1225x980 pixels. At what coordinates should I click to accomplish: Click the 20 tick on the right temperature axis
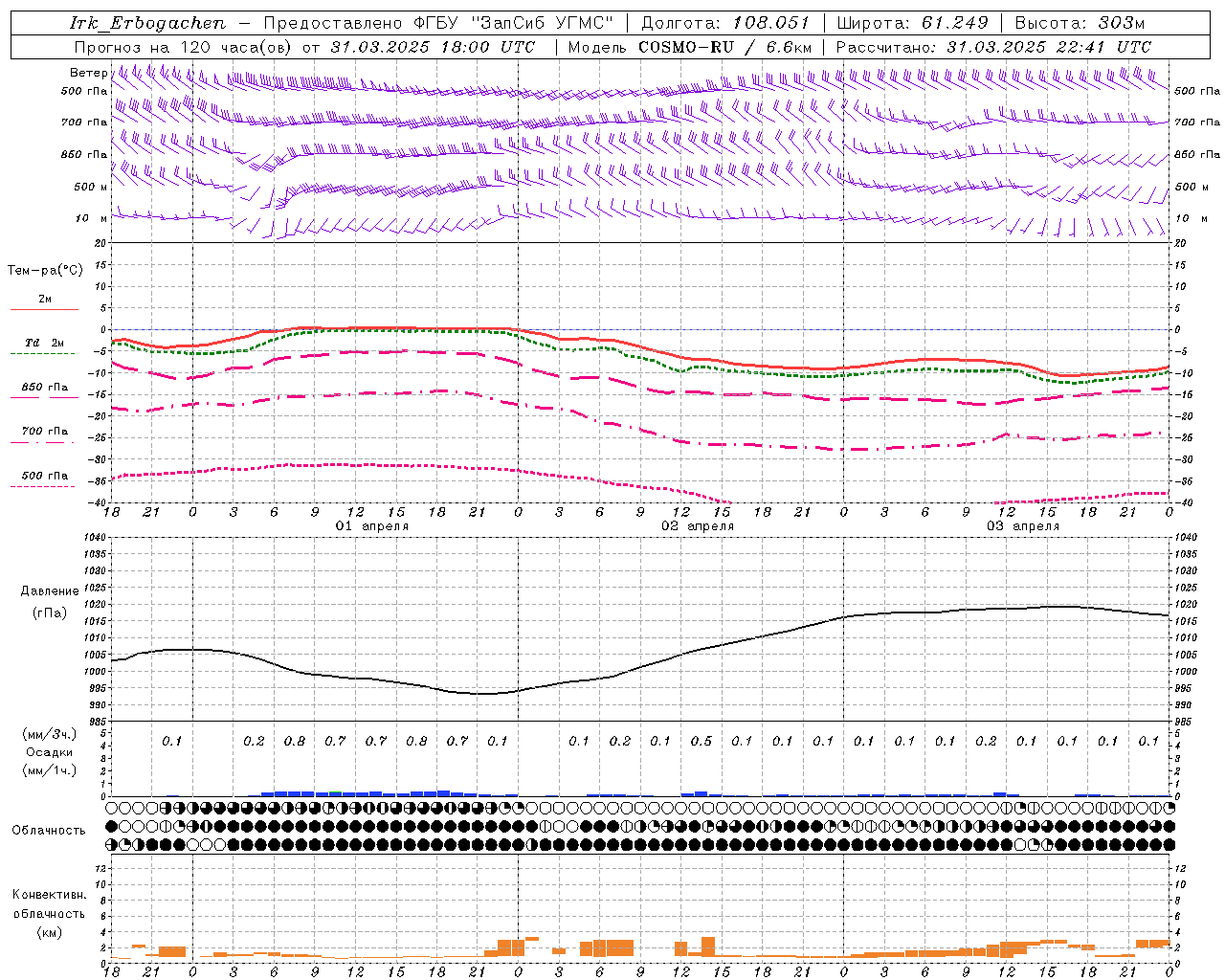(1181, 244)
